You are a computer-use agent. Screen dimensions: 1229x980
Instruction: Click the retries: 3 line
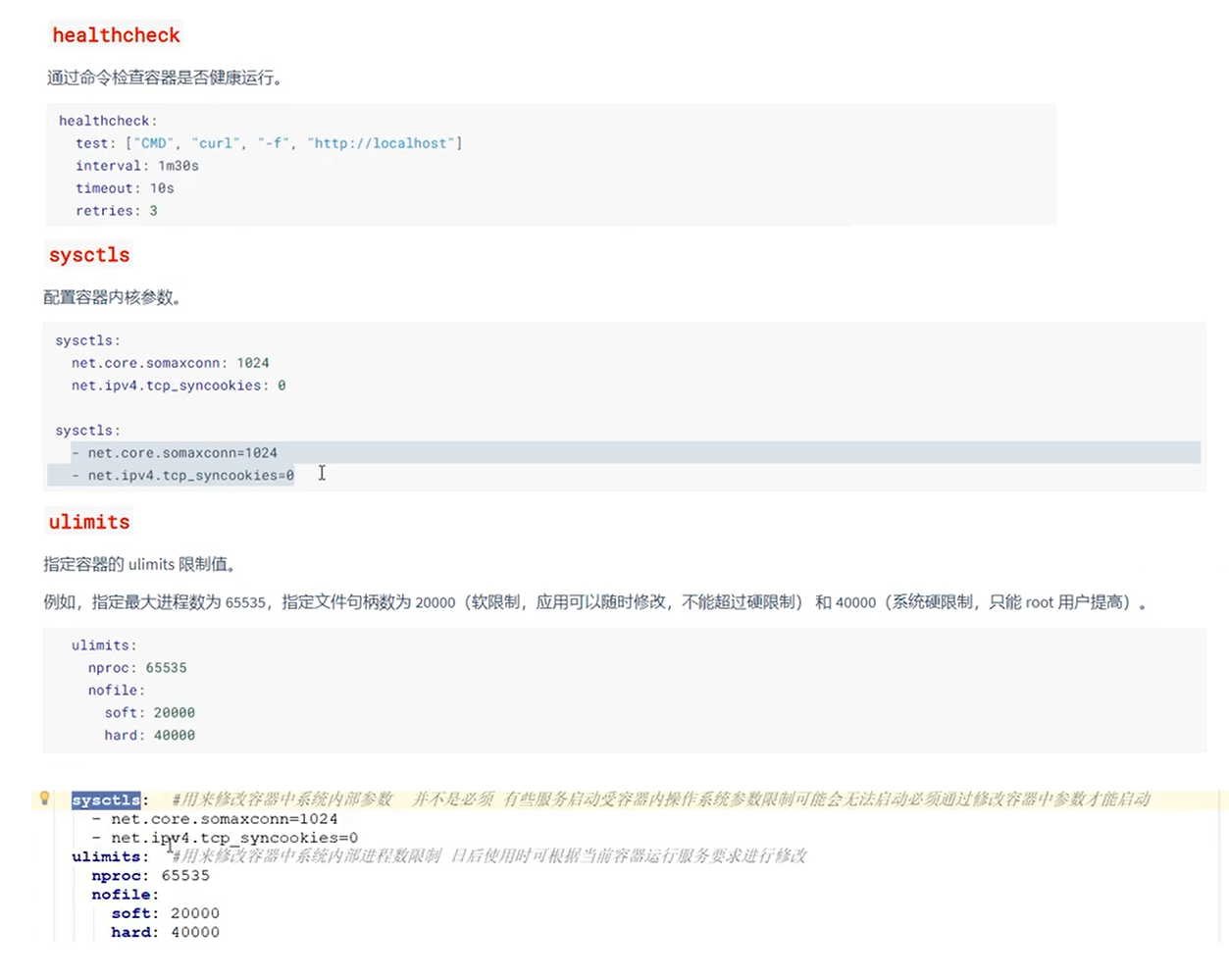pyautogui.click(x=116, y=211)
